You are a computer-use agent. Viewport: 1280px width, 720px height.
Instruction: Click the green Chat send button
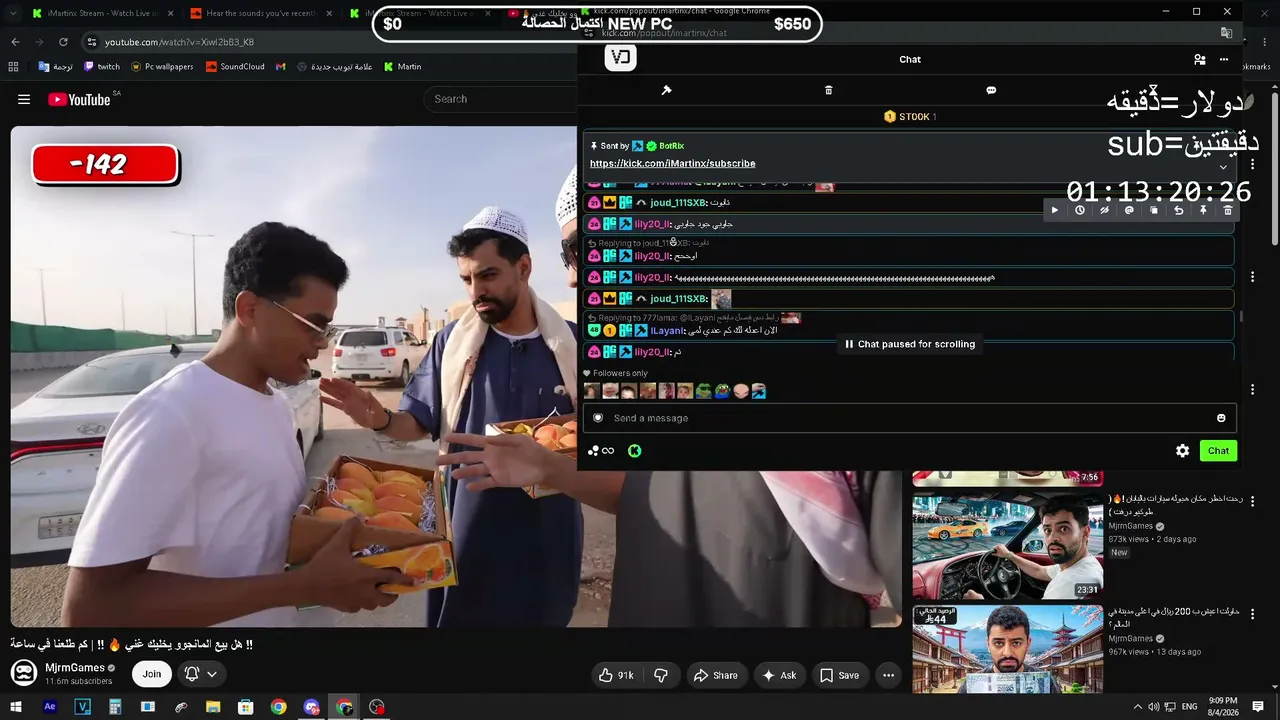(1218, 451)
